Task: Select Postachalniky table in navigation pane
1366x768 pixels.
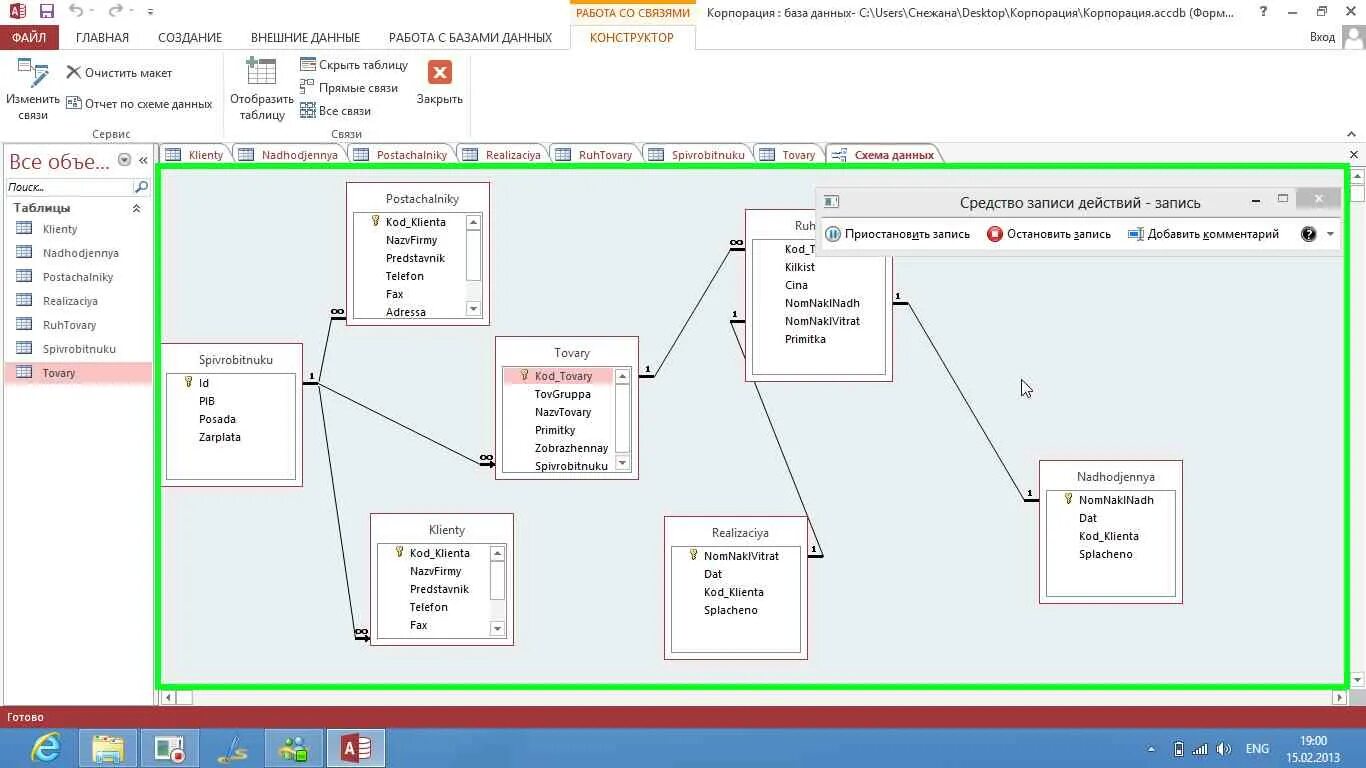Action: (x=77, y=277)
